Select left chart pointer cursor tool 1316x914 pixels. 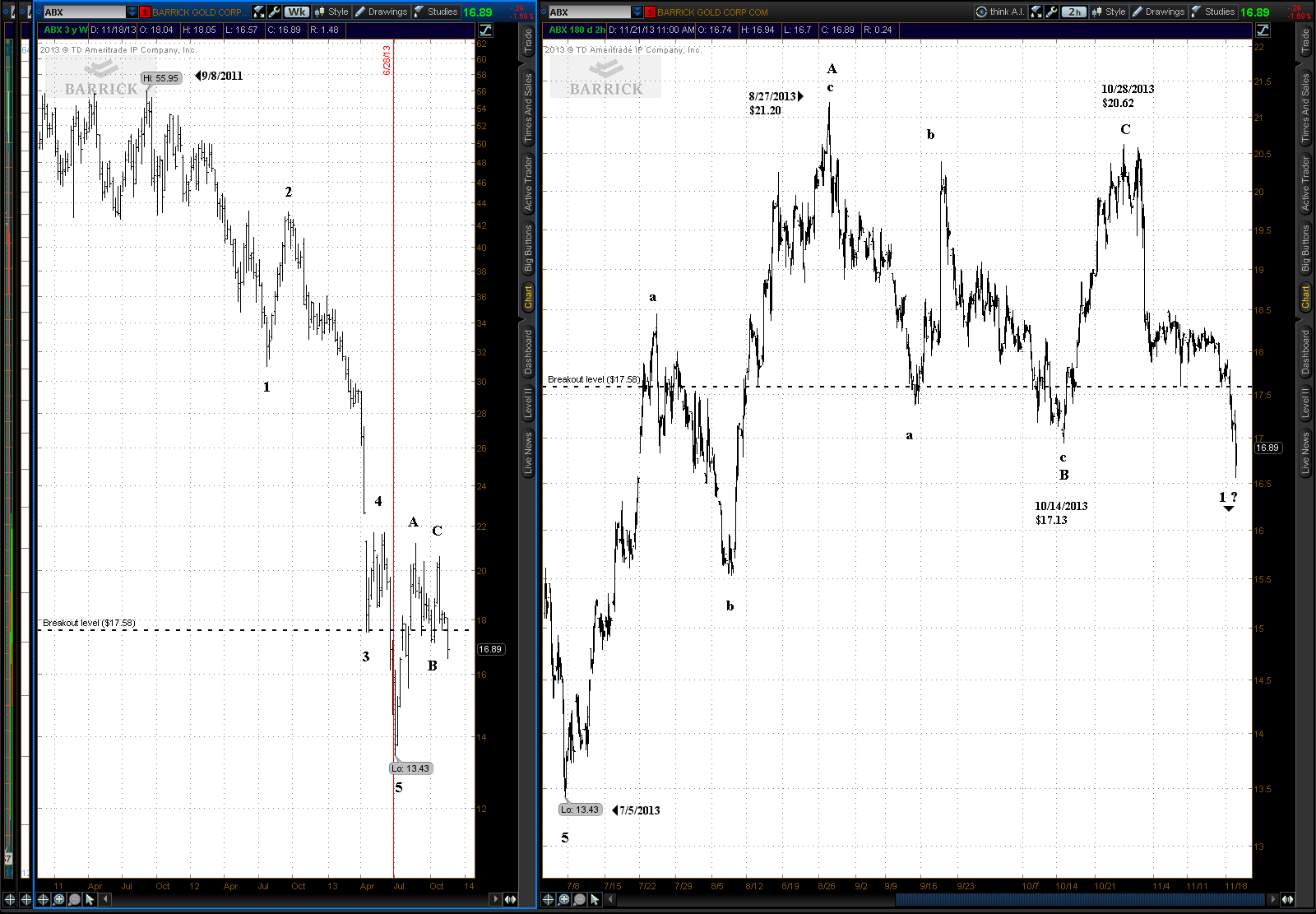click(x=90, y=899)
